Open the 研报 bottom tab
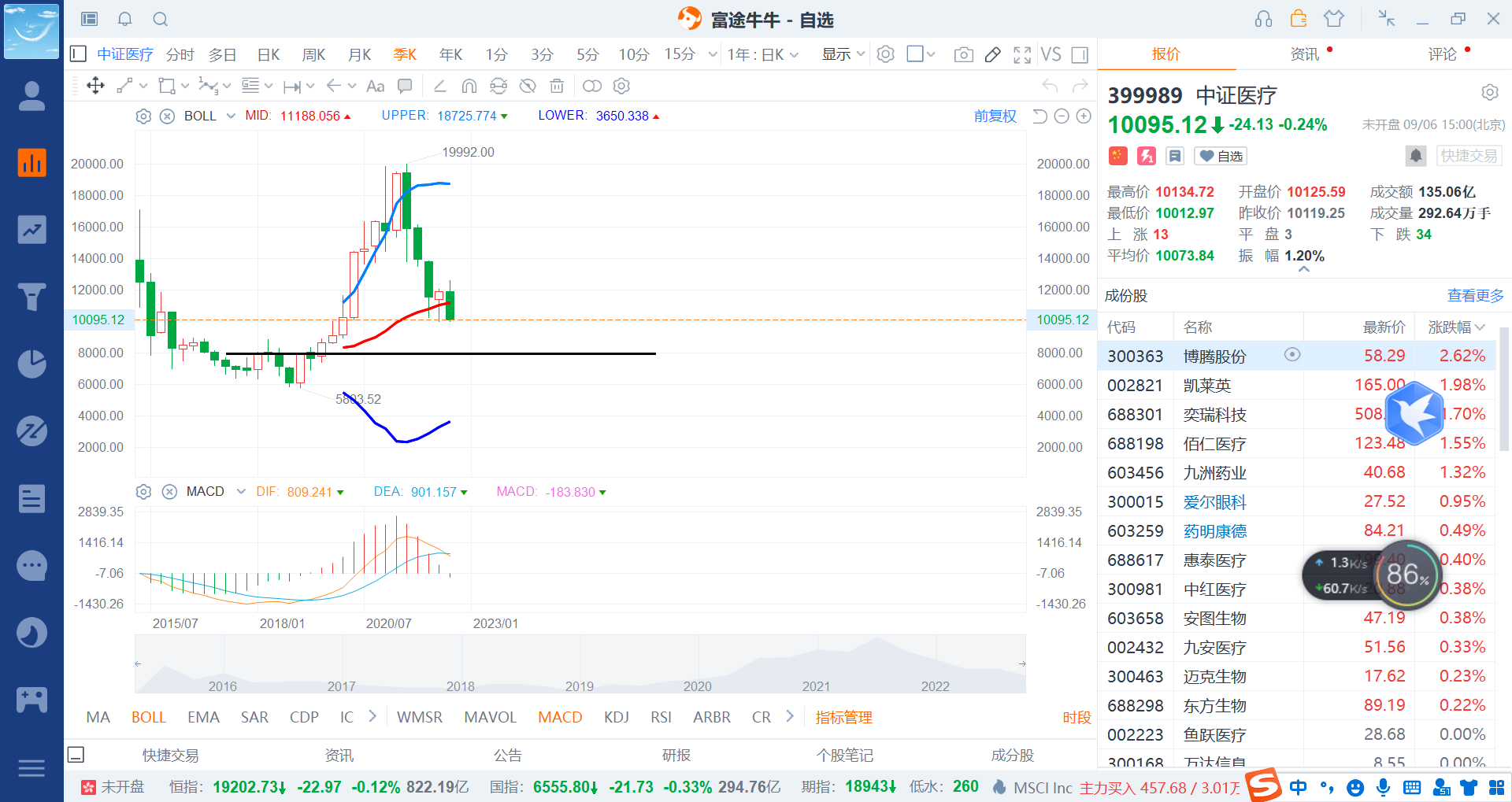 (676, 756)
